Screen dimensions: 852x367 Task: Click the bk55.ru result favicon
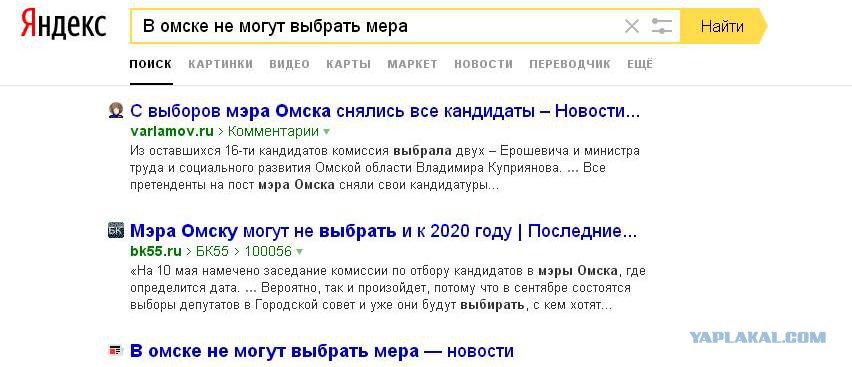pyautogui.click(x=116, y=230)
